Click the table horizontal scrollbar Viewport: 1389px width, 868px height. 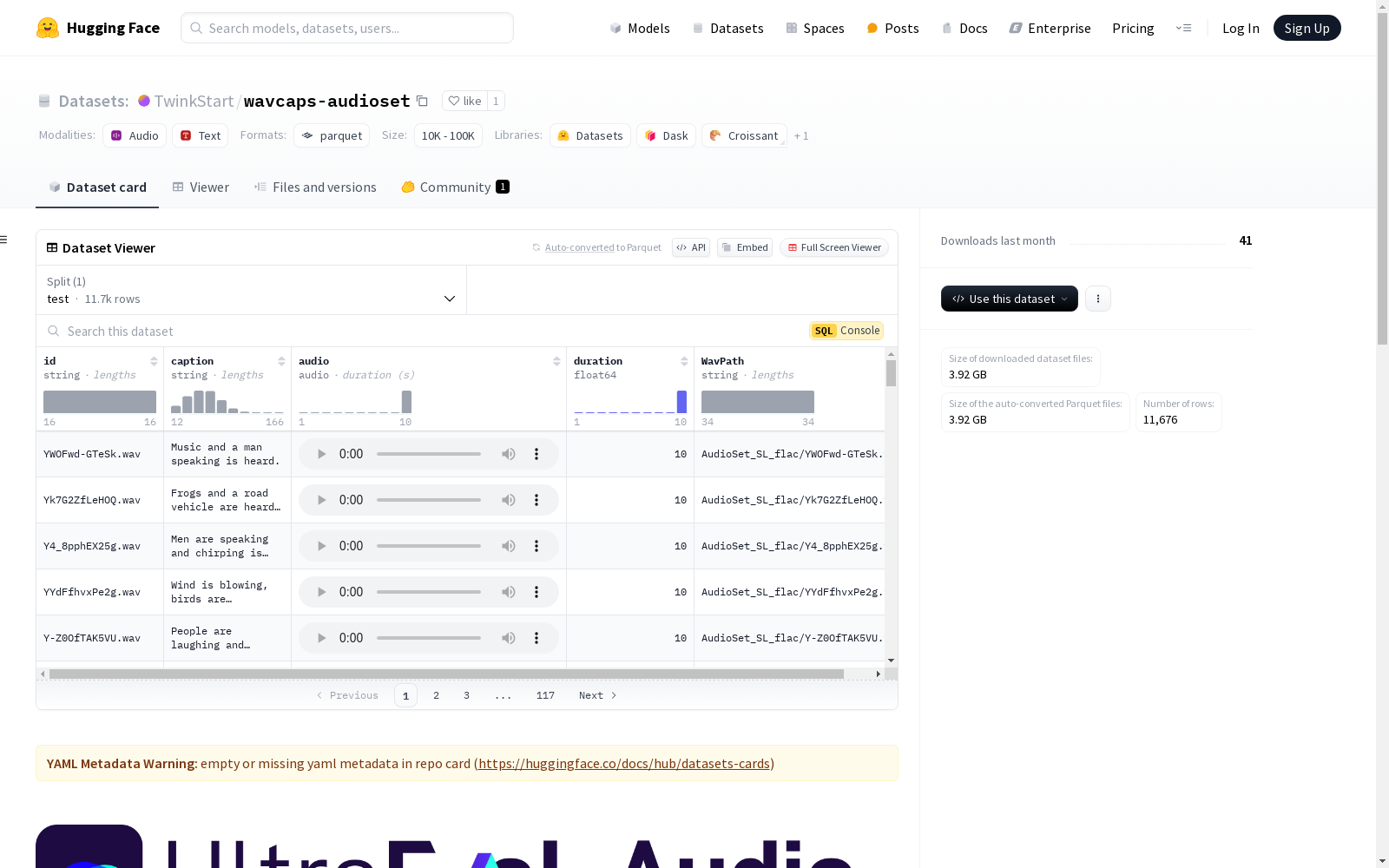click(x=446, y=674)
